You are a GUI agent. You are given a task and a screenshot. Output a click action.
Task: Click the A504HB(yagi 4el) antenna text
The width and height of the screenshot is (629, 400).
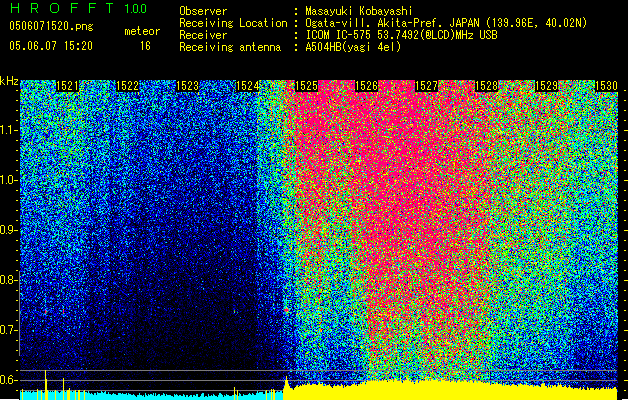[x=353, y=47]
